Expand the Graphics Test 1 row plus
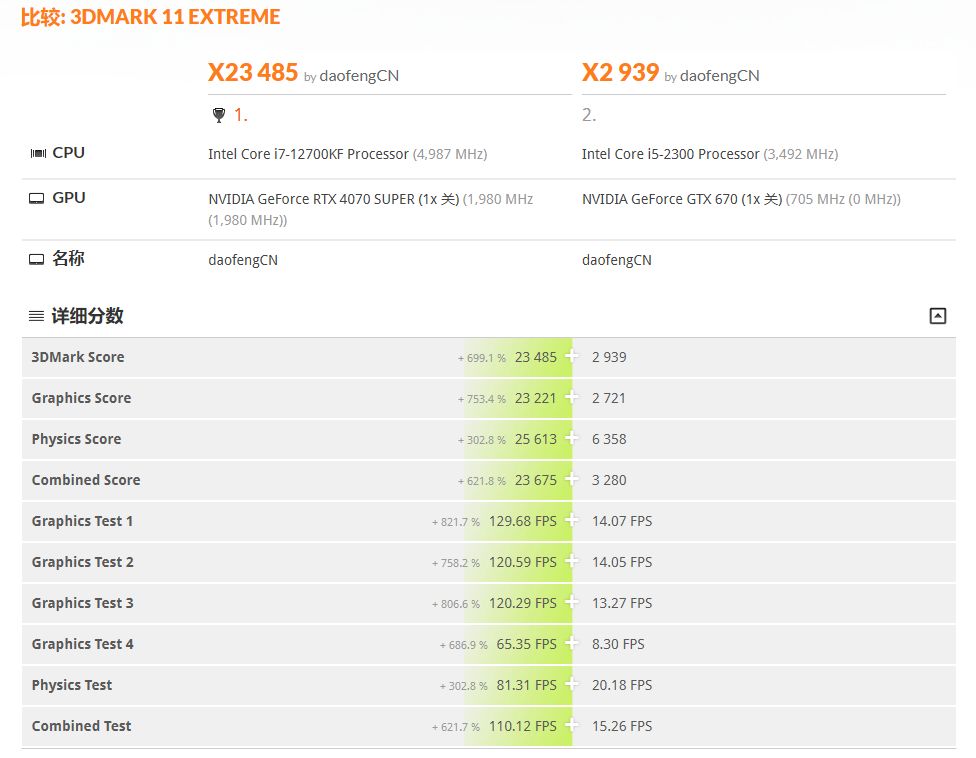The image size is (976, 758). 571,520
